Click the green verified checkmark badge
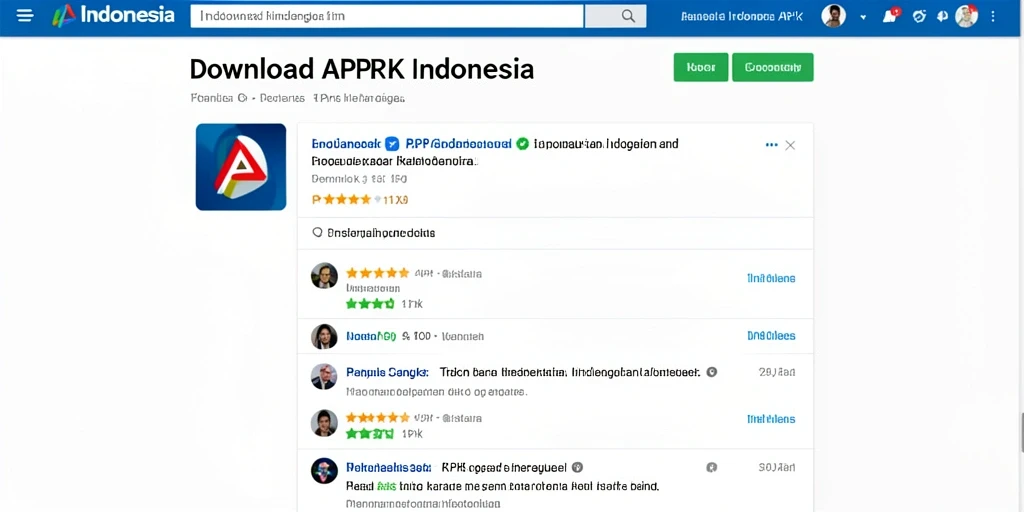 [x=522, y=144]
